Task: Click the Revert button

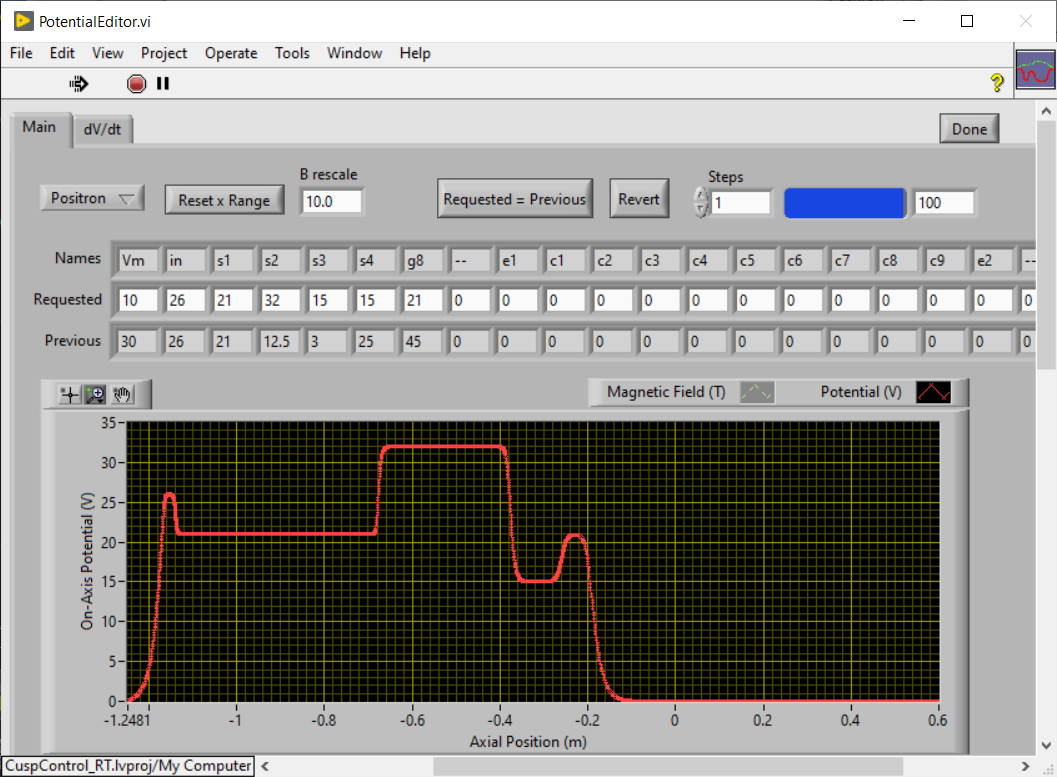Action: tap(639, 199)
